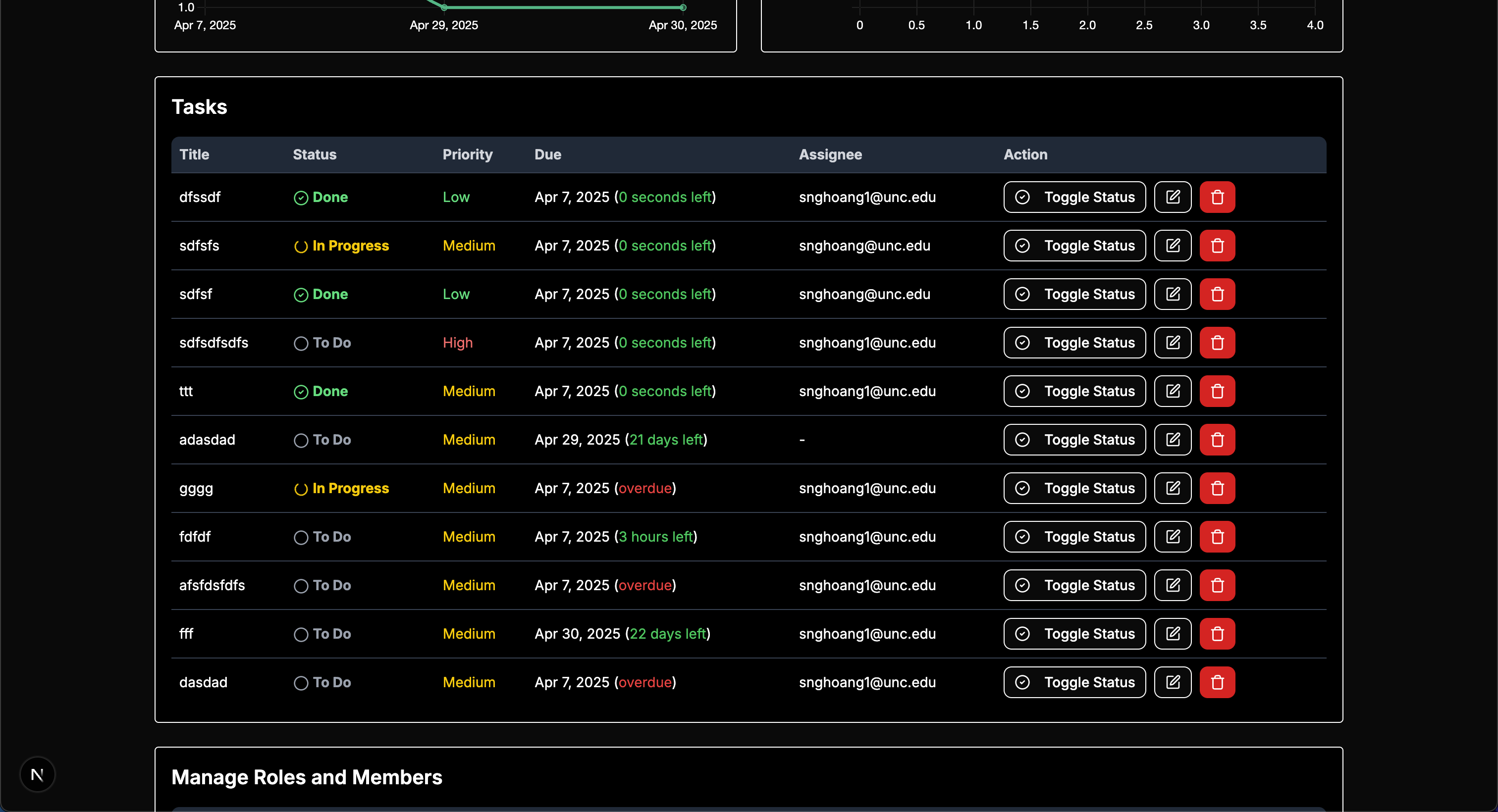Image resolution: width=1498 pixels, height=812 pixels.
Task: Click the 22 days left due text
Action: click(x=668, y=634)
